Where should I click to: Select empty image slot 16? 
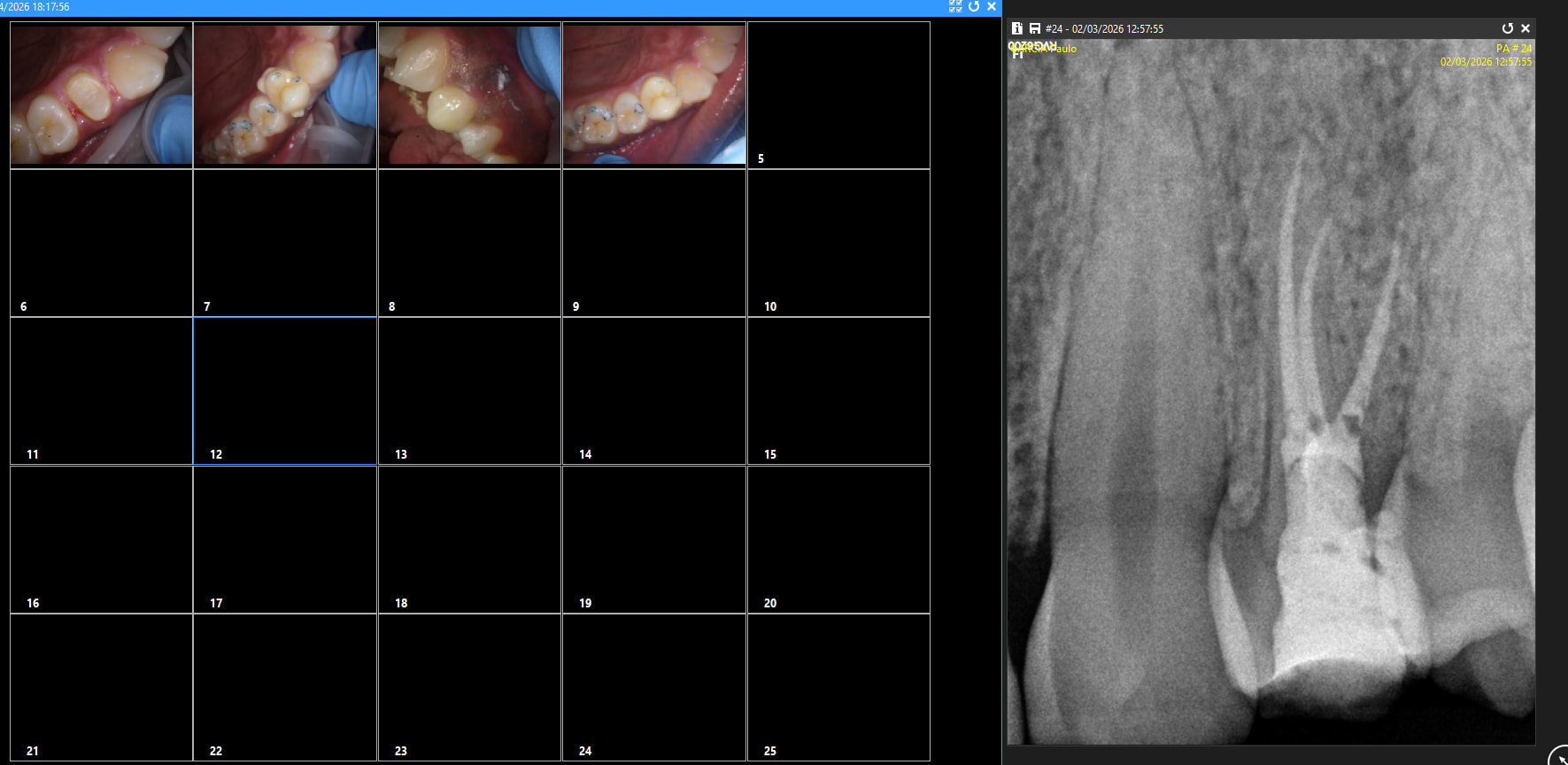tap(101, 539)
